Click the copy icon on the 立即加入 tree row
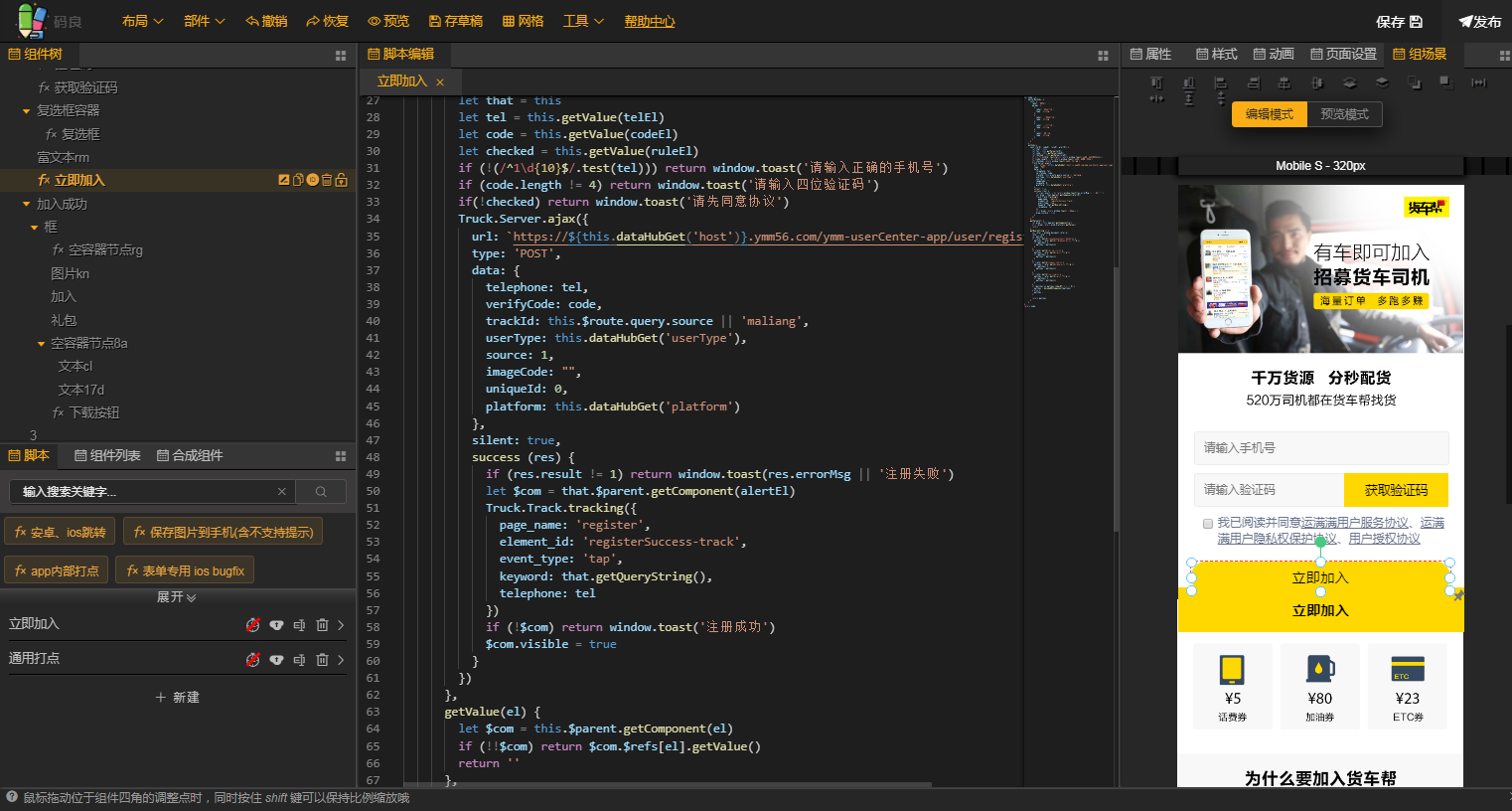1512x811 pixels. click(298, 180)
